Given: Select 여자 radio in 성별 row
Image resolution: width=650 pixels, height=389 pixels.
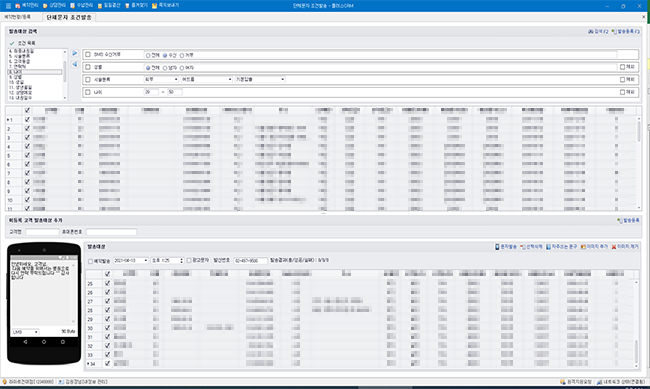Looking at the screenshot, I should point(182,68).
